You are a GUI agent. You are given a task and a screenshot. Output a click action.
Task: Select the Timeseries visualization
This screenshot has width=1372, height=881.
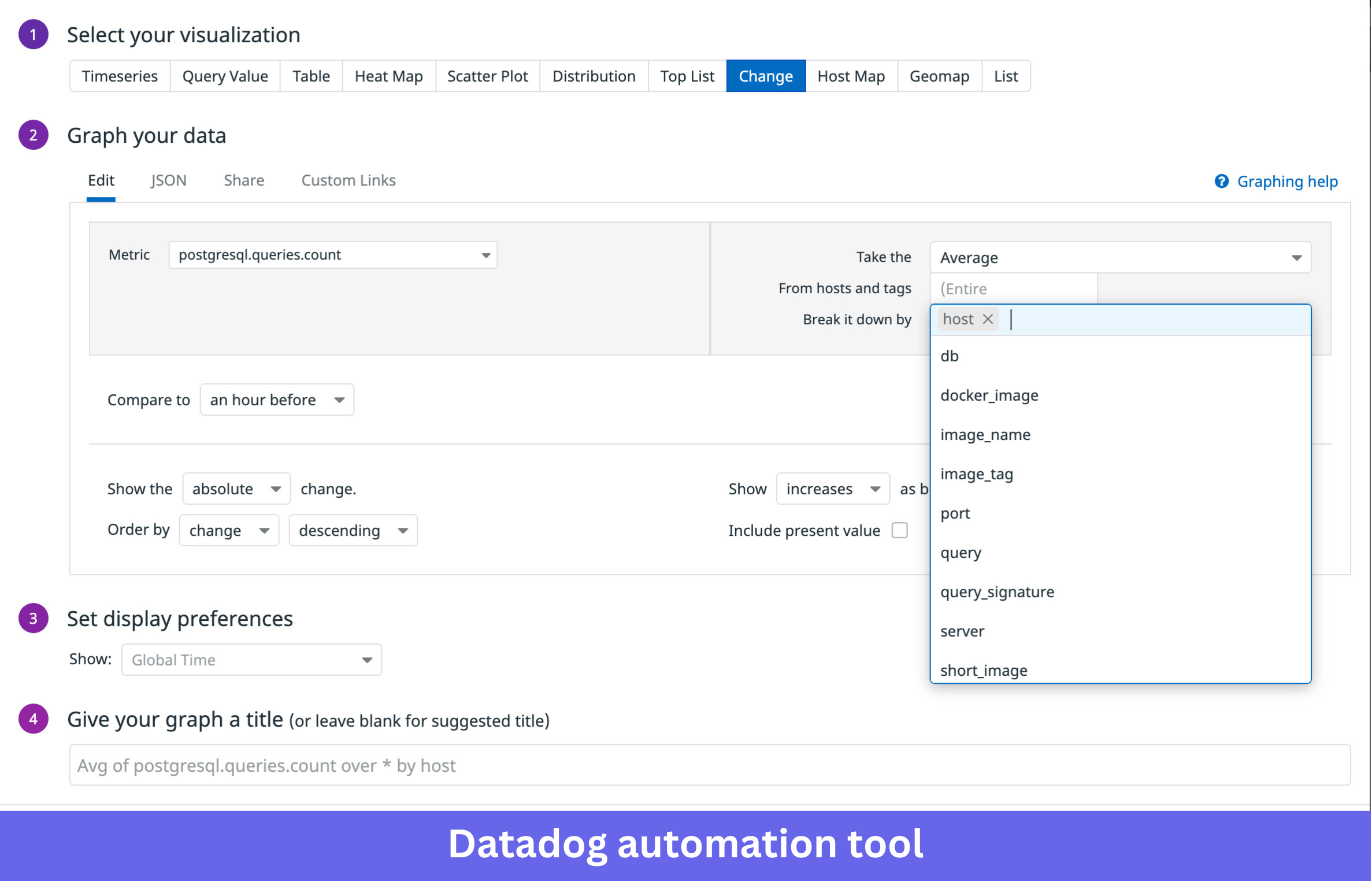(120, 76)
